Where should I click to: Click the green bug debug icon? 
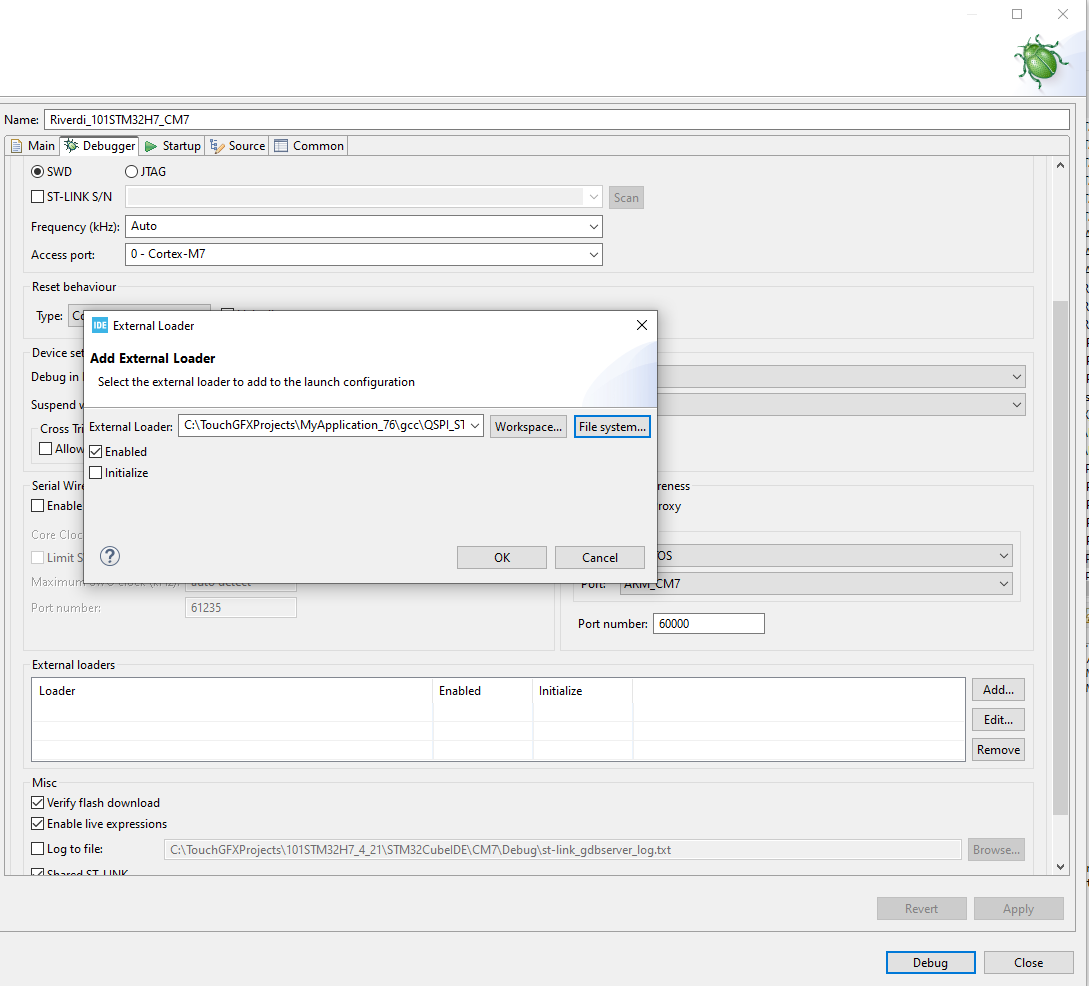click(1042, 61)
